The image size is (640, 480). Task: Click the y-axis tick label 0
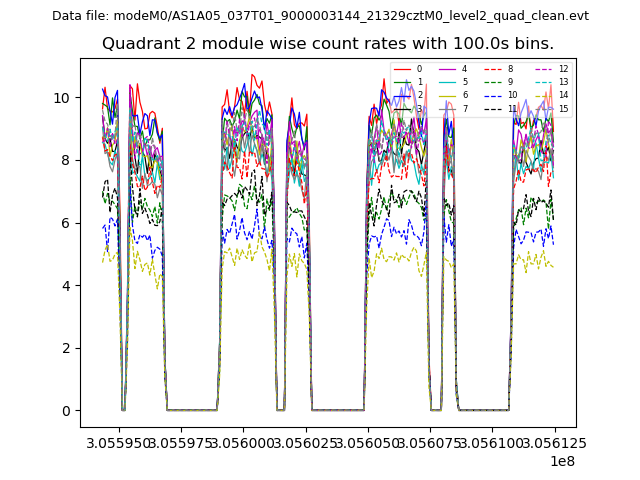[x=65, y=411]
